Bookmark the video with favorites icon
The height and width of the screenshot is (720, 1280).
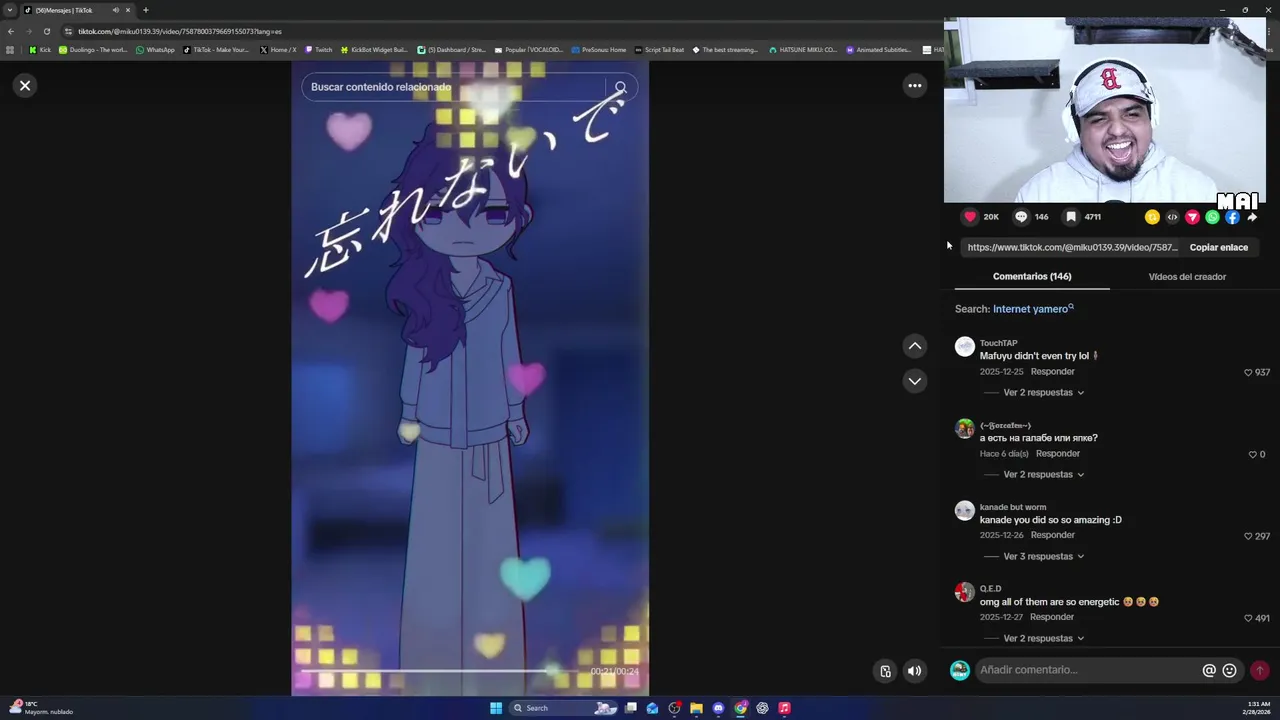pos(1071,217)
